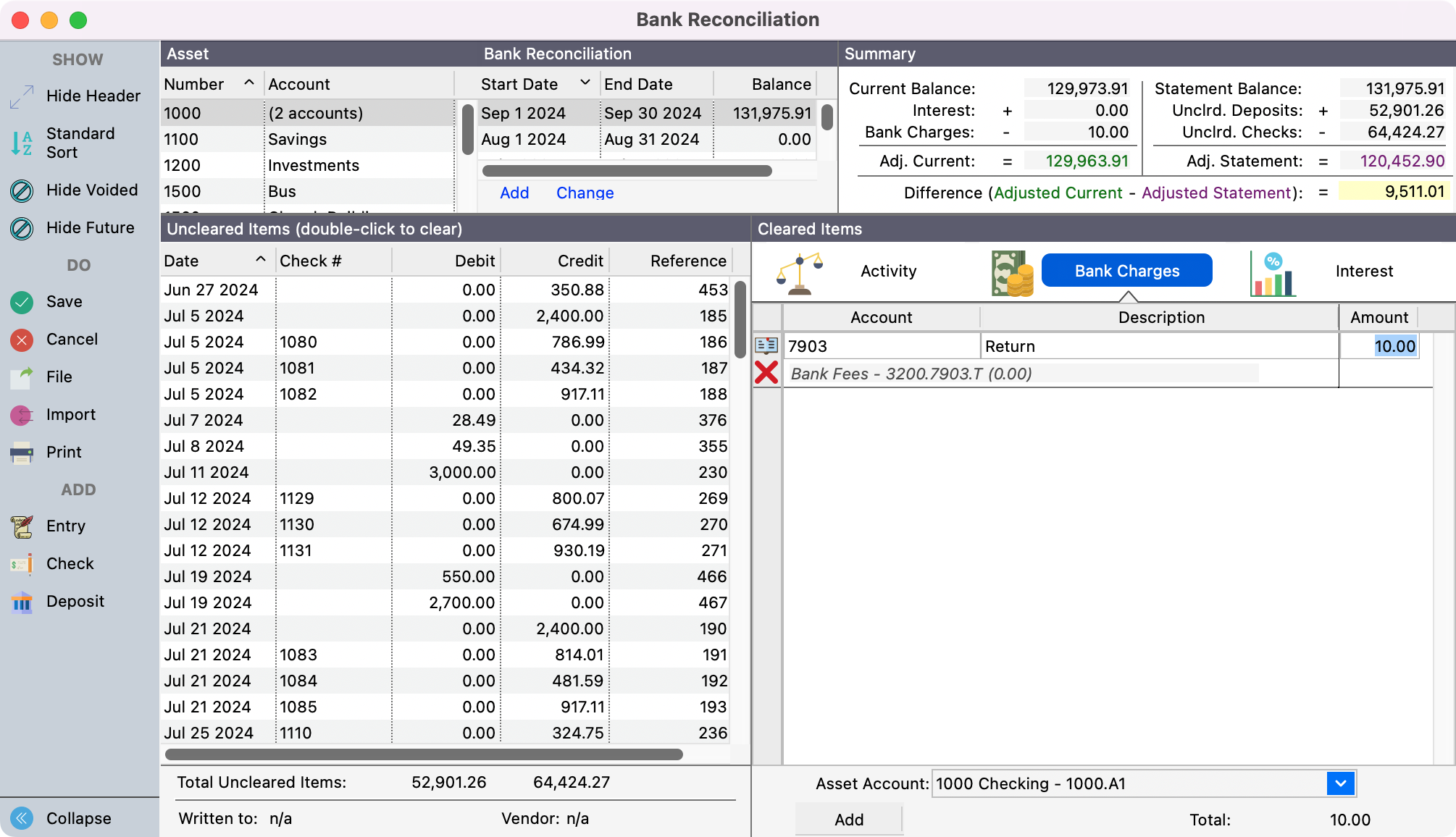Collapse the left sidebar
The height and width of the screenshot is (837, 1456).
22,818
